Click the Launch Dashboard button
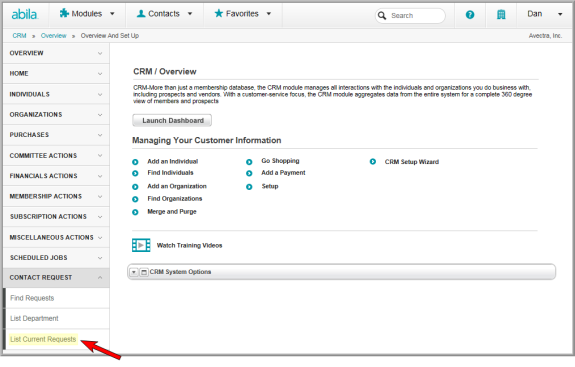The image size is (575, 367). click(x=172, y=120)
